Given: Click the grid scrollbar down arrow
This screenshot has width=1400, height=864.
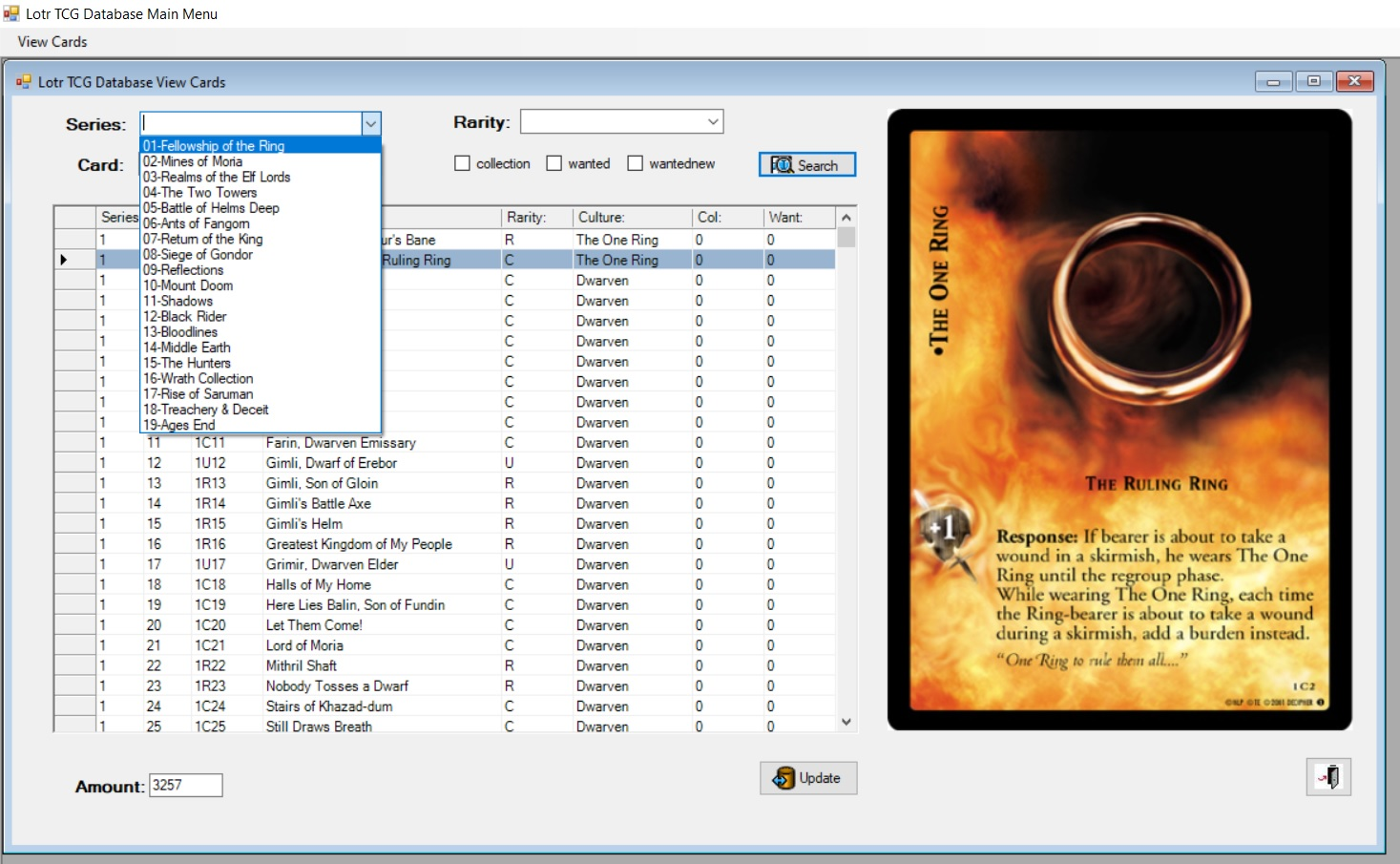Looking at the screenshot, I should coord(846,722).
